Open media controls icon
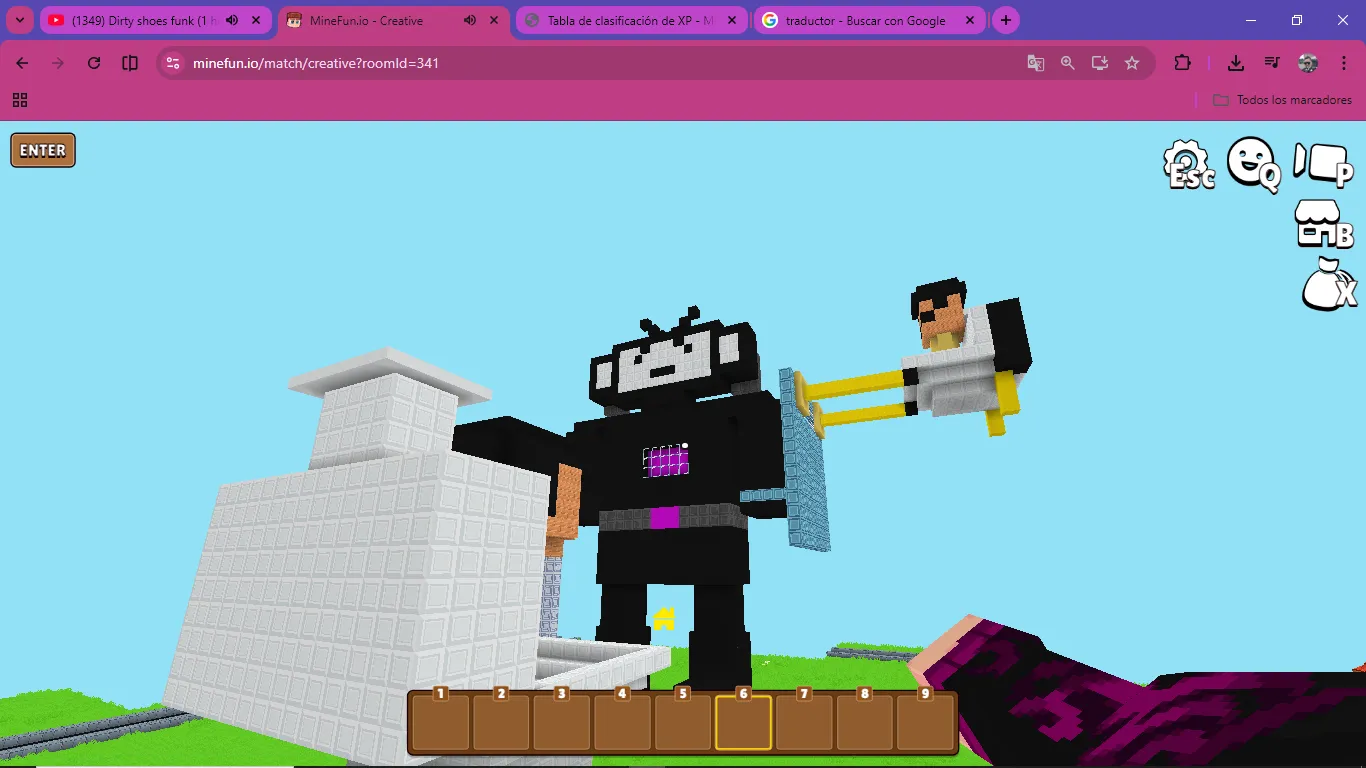This screenshot has height=768, width=1366. point(1272,63)
